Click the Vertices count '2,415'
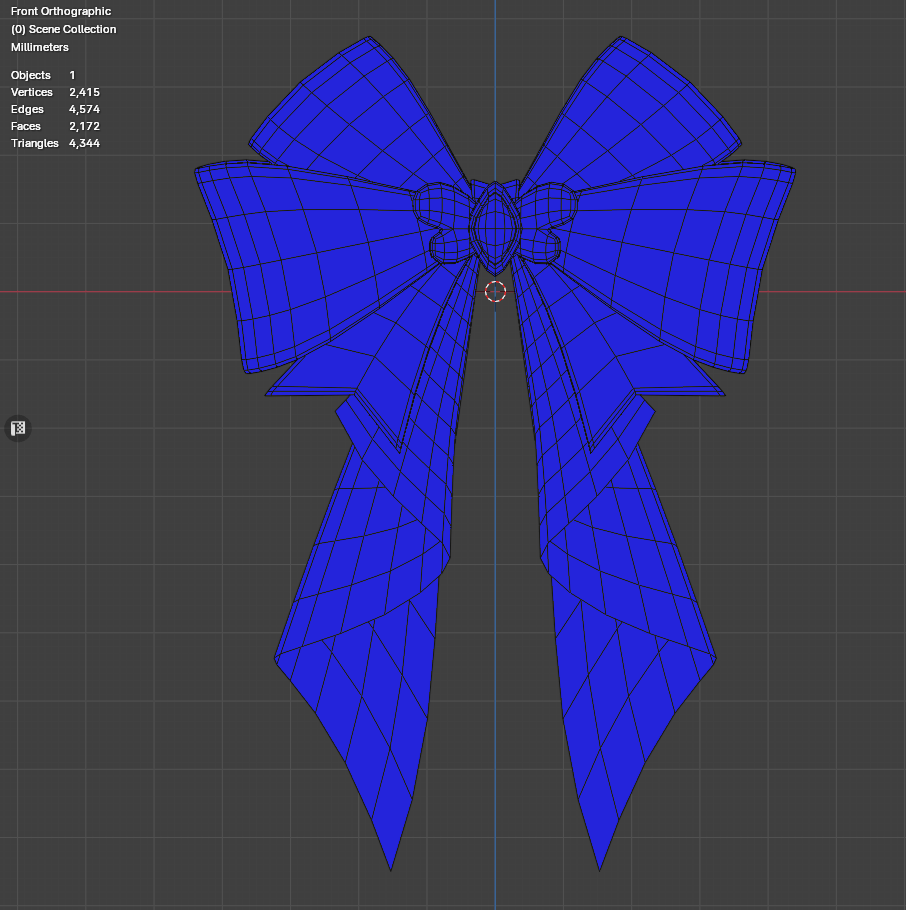 84,92
